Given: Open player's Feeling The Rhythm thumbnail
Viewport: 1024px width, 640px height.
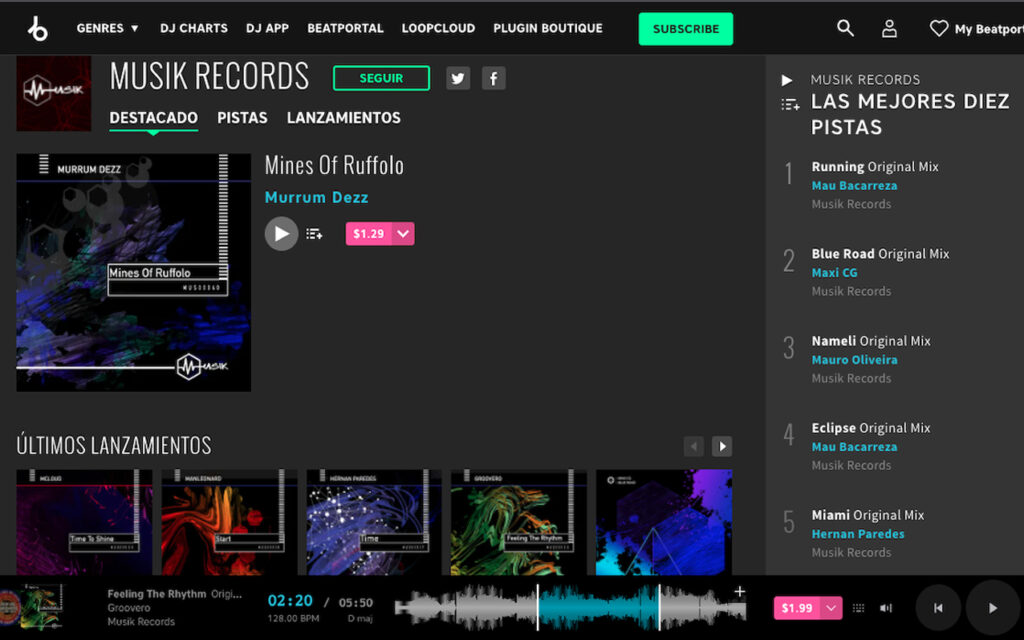Looking at the screenshot, I should click(x=42, y=607).
